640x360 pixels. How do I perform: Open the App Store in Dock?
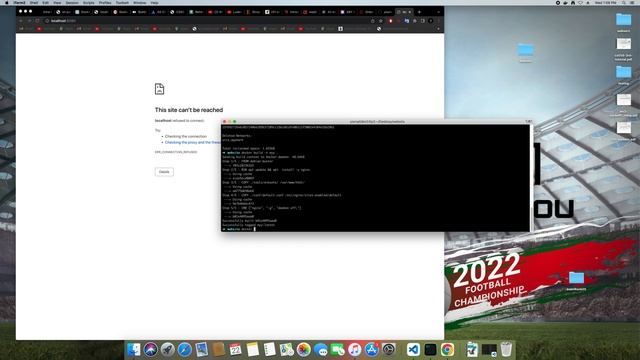pos(372,349)
